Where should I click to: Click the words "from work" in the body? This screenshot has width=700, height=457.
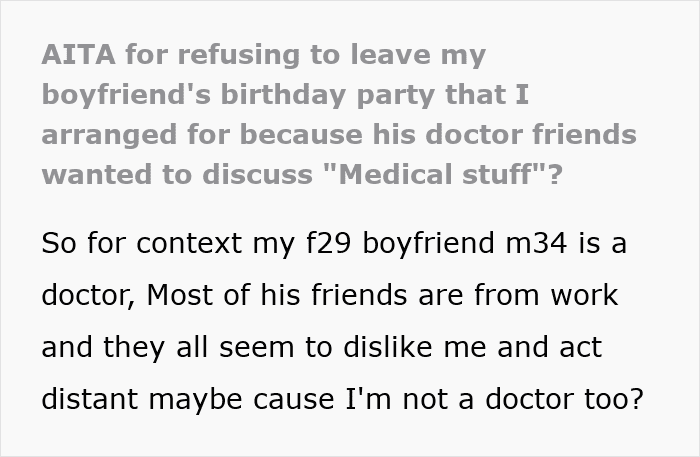(546, 295)
